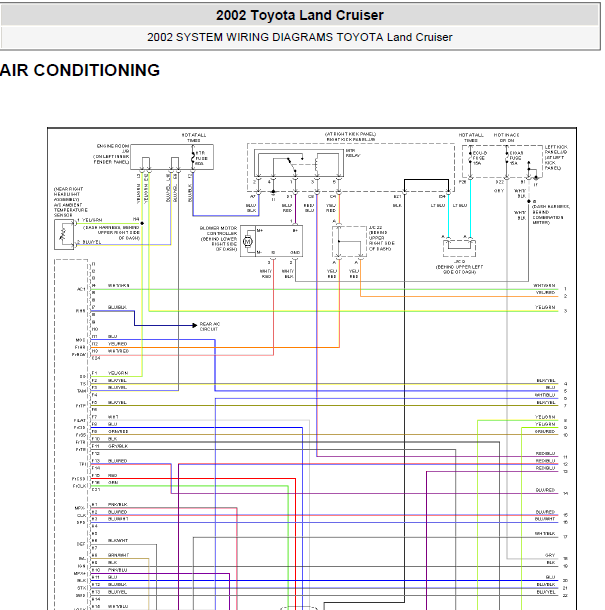Click the "AIR CONDITIONING" heading
Screen dimensions: 605x610
point(80,70)
